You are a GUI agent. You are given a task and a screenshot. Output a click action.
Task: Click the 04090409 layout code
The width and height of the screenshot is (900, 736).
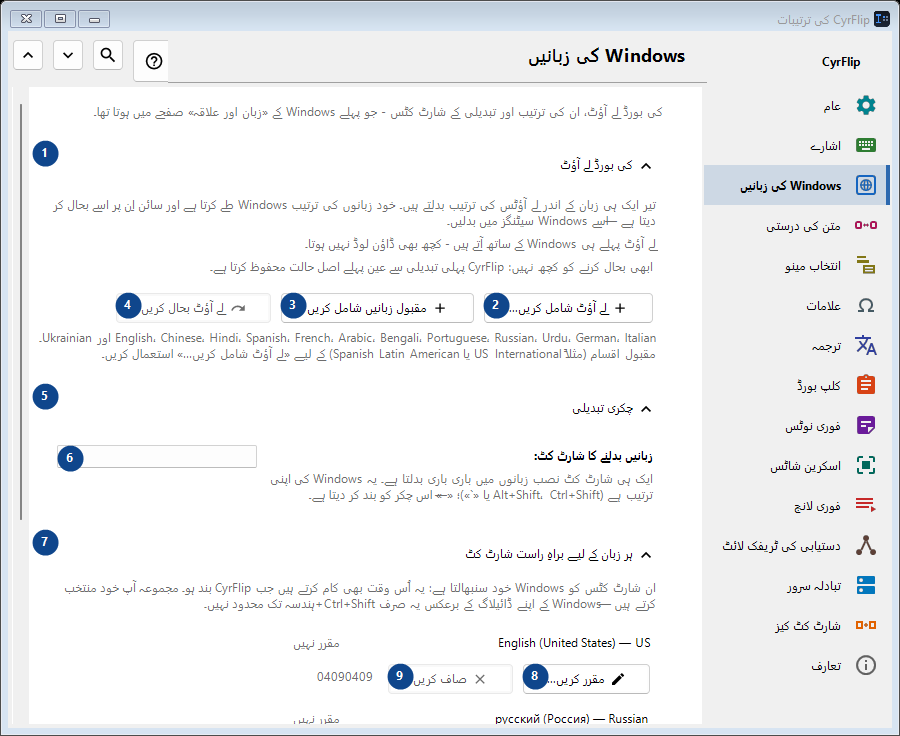tap(344, 677)
